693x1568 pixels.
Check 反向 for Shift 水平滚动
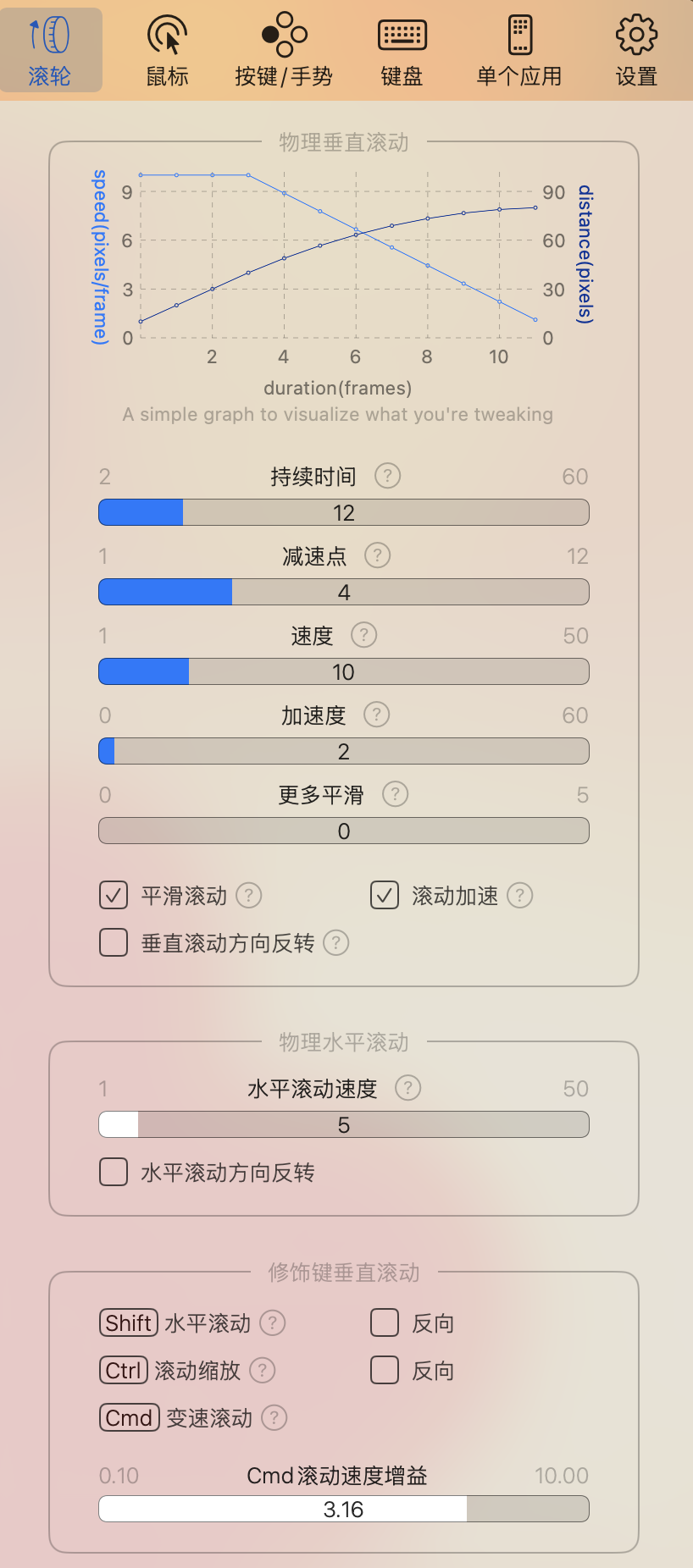385,1322
